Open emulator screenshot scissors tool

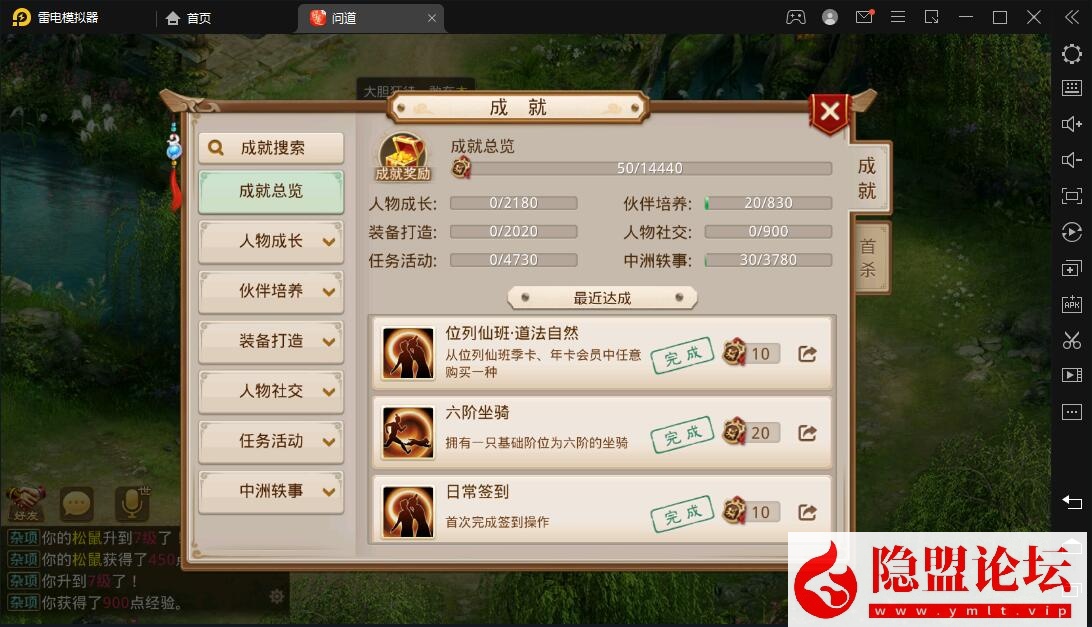click(x=1071, y=340)
